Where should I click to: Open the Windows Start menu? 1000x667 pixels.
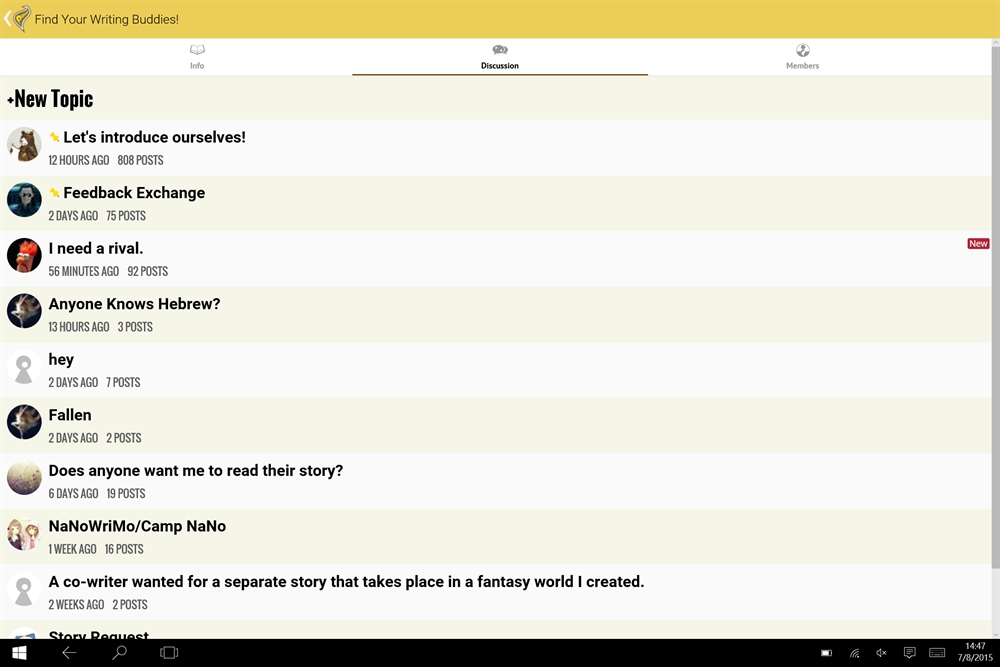pyautogui.click(x=19, y=653)
